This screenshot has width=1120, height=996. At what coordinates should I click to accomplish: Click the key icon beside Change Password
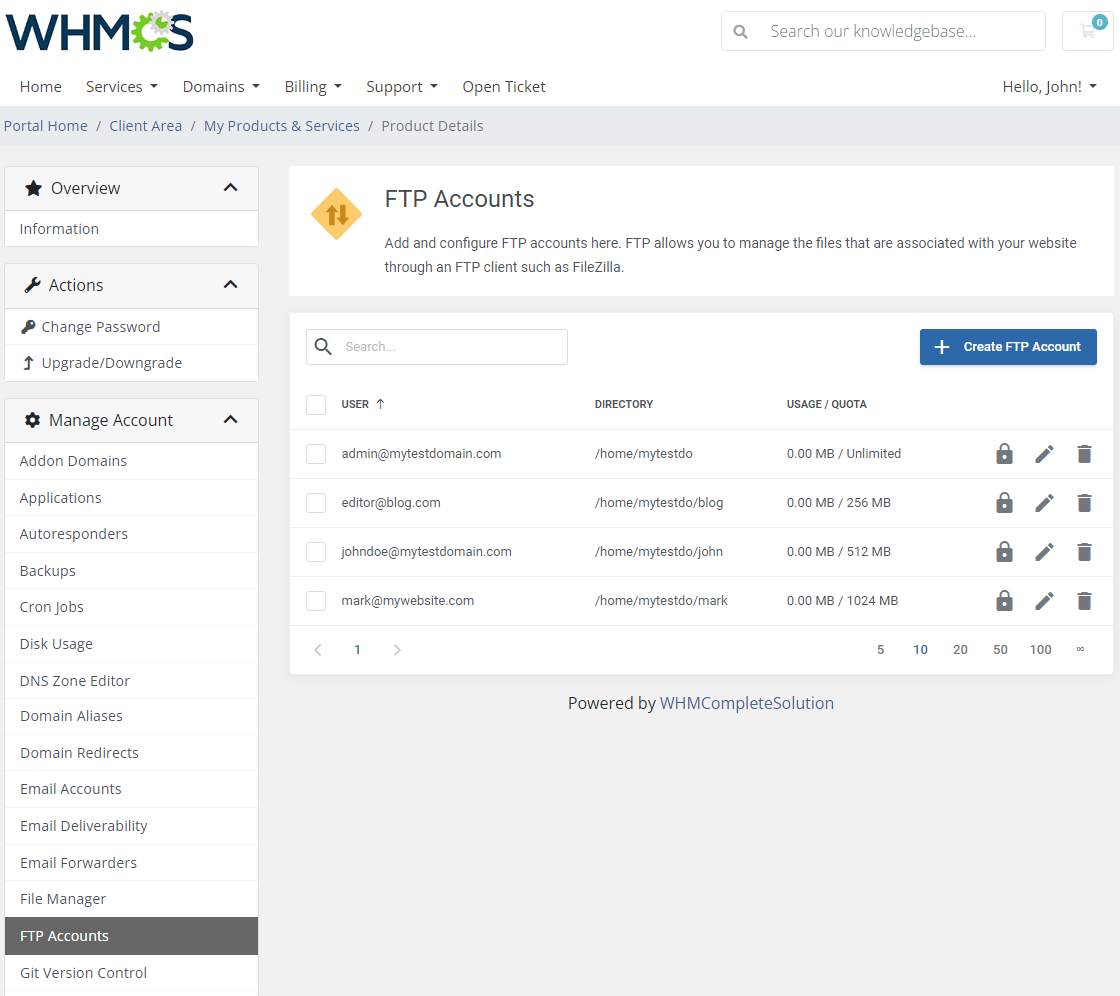point(28,327)
